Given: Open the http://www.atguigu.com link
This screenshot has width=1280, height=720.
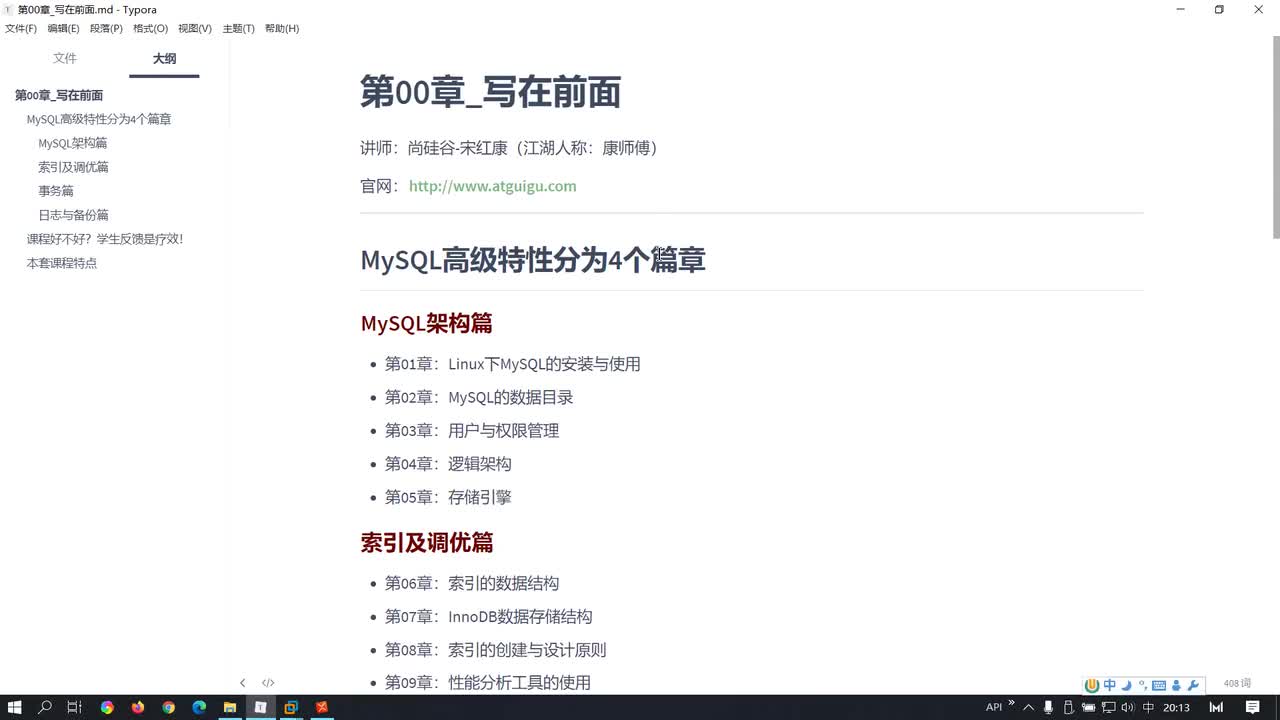Looking at the screenshot, I should click(493, 186).
